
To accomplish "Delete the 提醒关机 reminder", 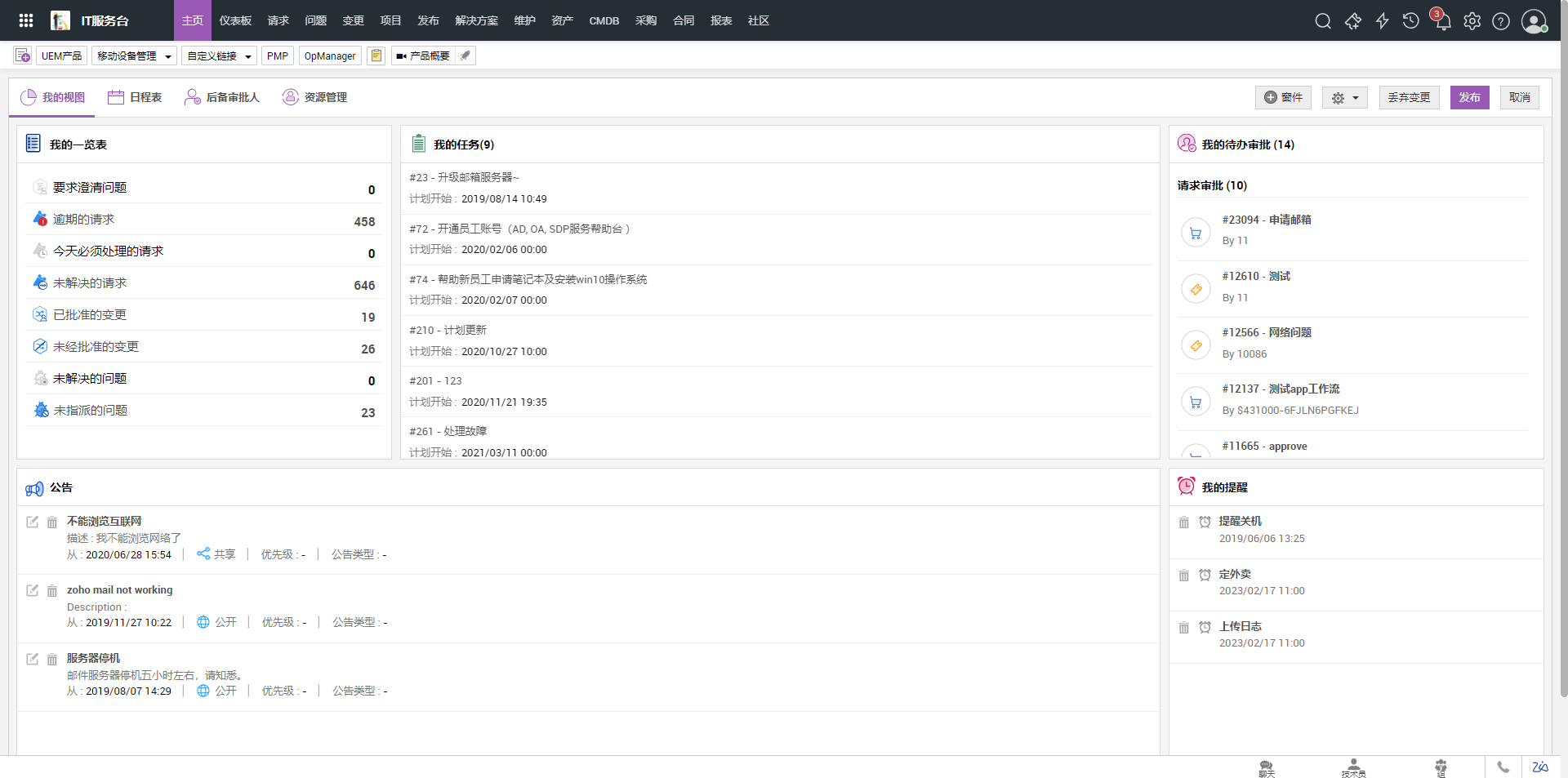I will tap(1183, 522).
